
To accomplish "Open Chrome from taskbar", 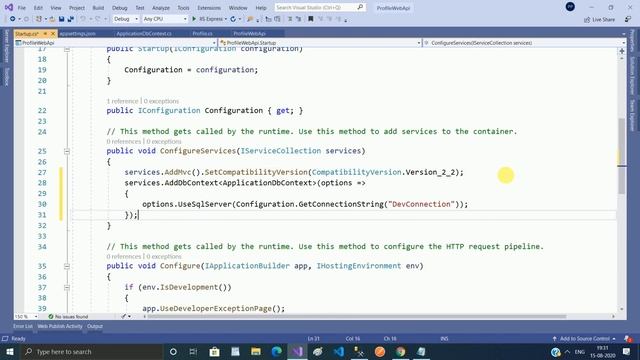I will point(400,351).
